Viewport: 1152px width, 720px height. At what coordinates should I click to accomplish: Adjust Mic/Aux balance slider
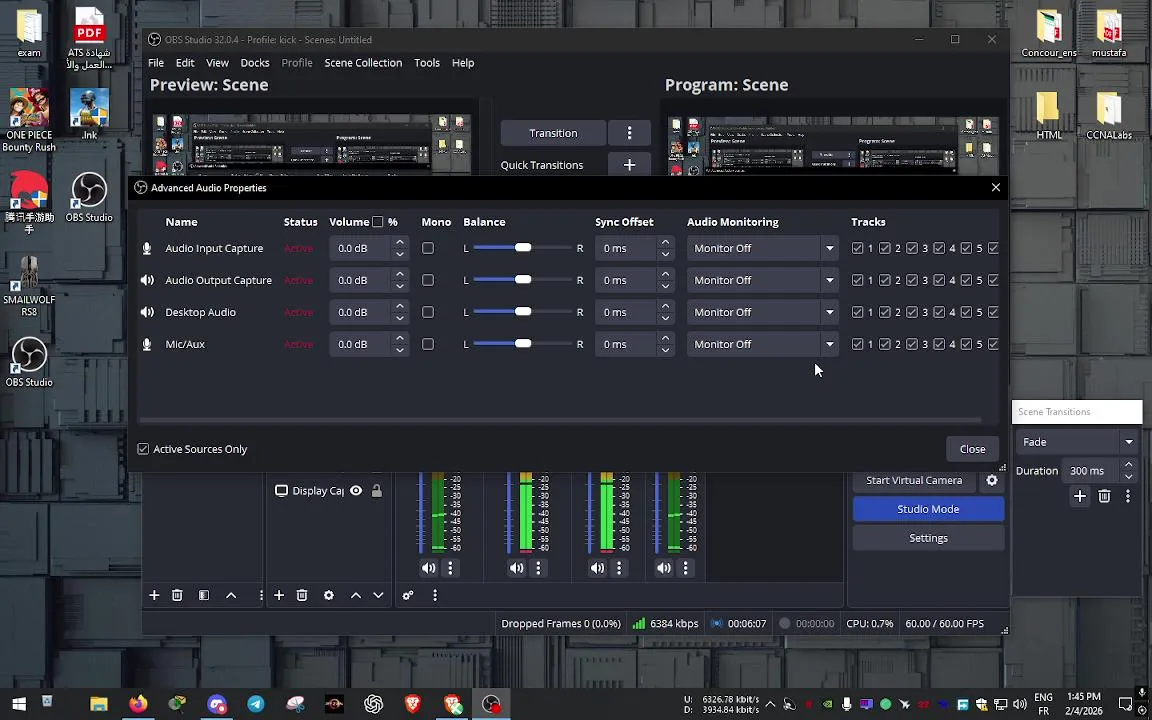522,344
